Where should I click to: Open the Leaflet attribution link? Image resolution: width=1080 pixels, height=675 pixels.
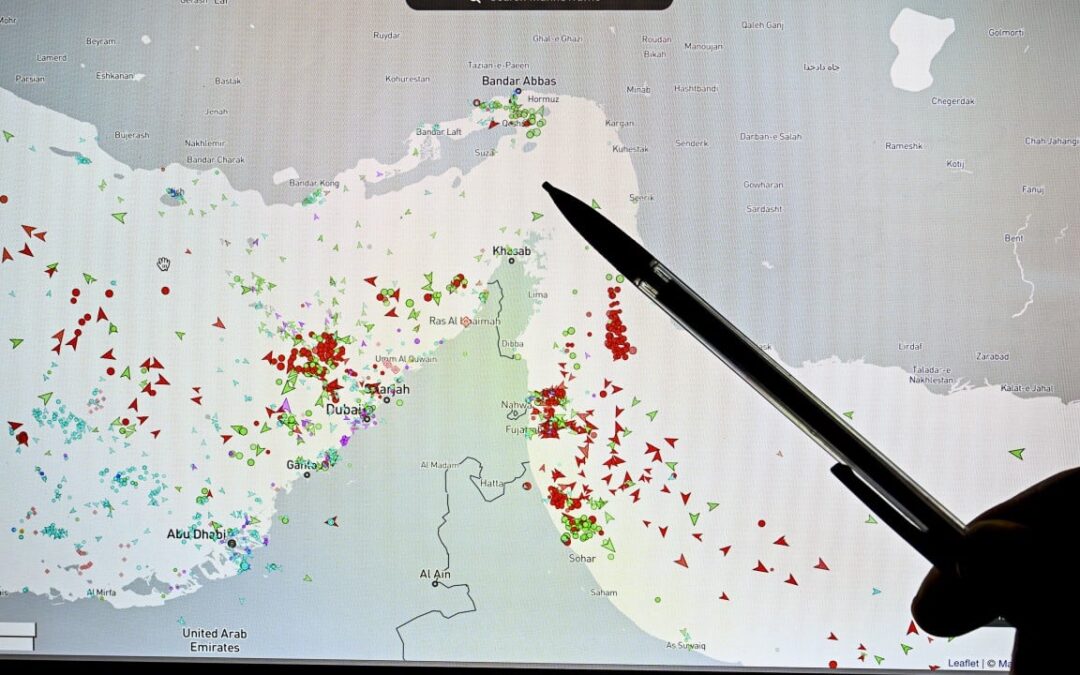963,663
